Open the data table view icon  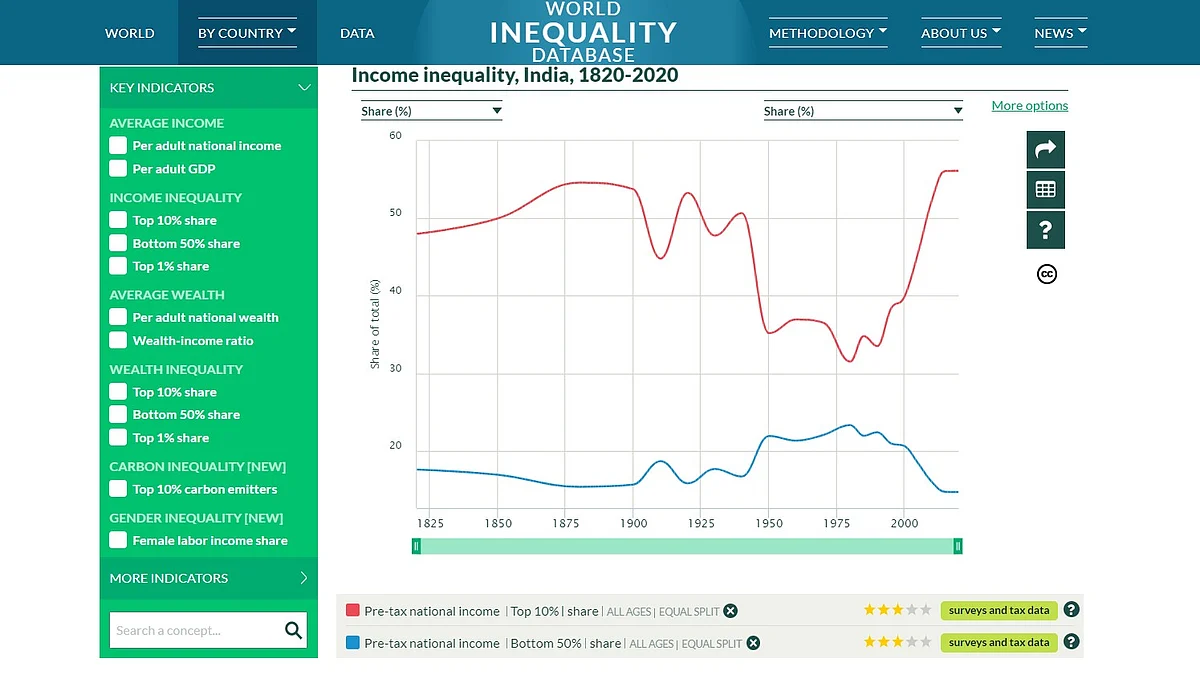(1045, 190)
